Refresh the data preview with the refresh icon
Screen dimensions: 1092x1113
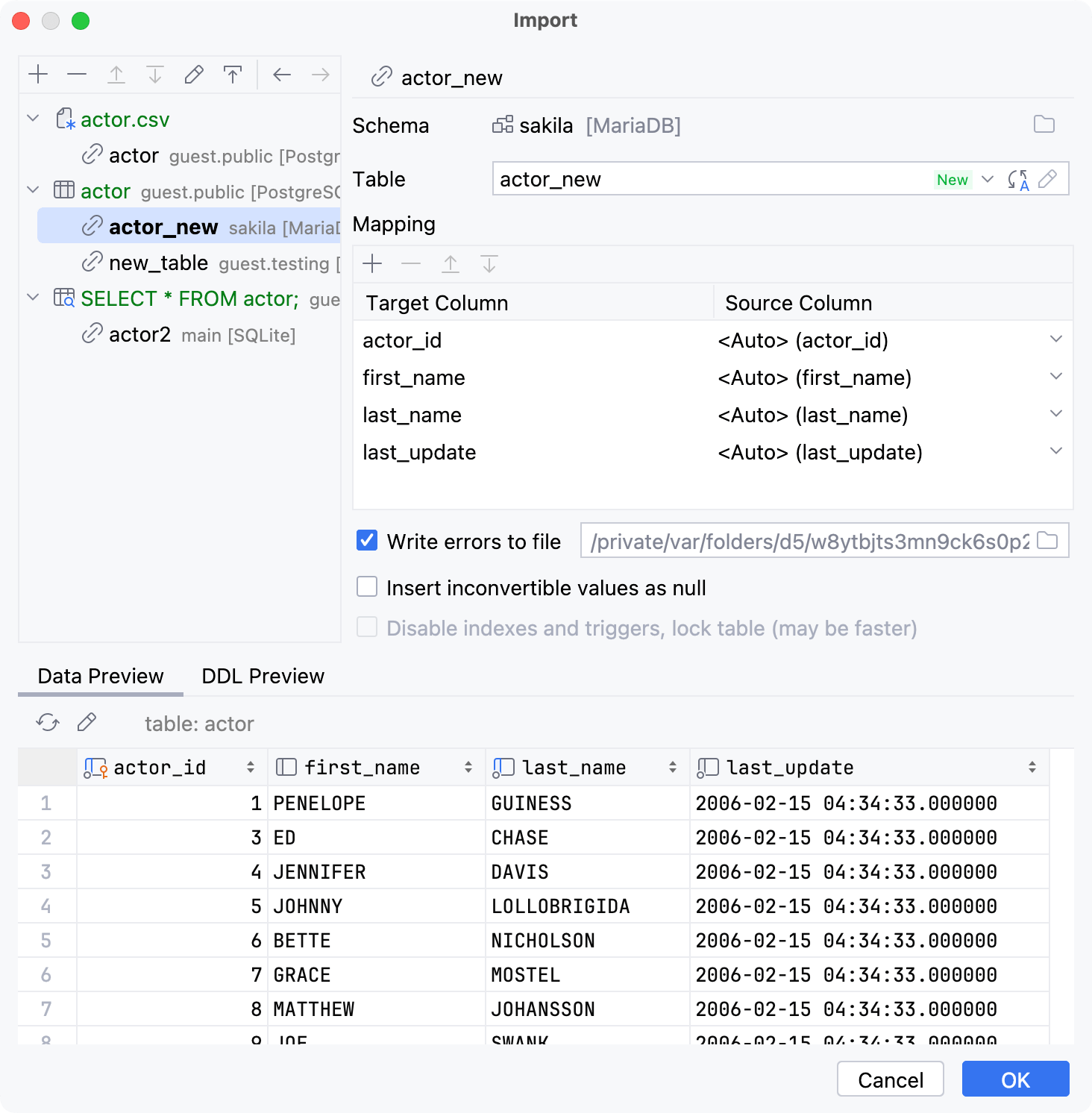tap(47, 722)
